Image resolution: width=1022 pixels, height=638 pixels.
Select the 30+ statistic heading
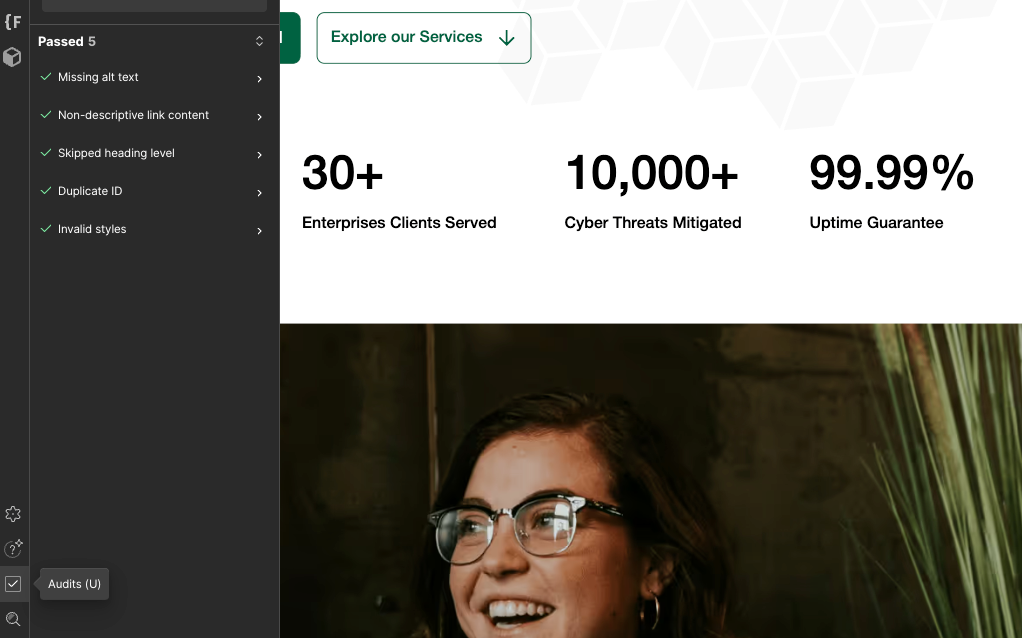click(342, 173)
